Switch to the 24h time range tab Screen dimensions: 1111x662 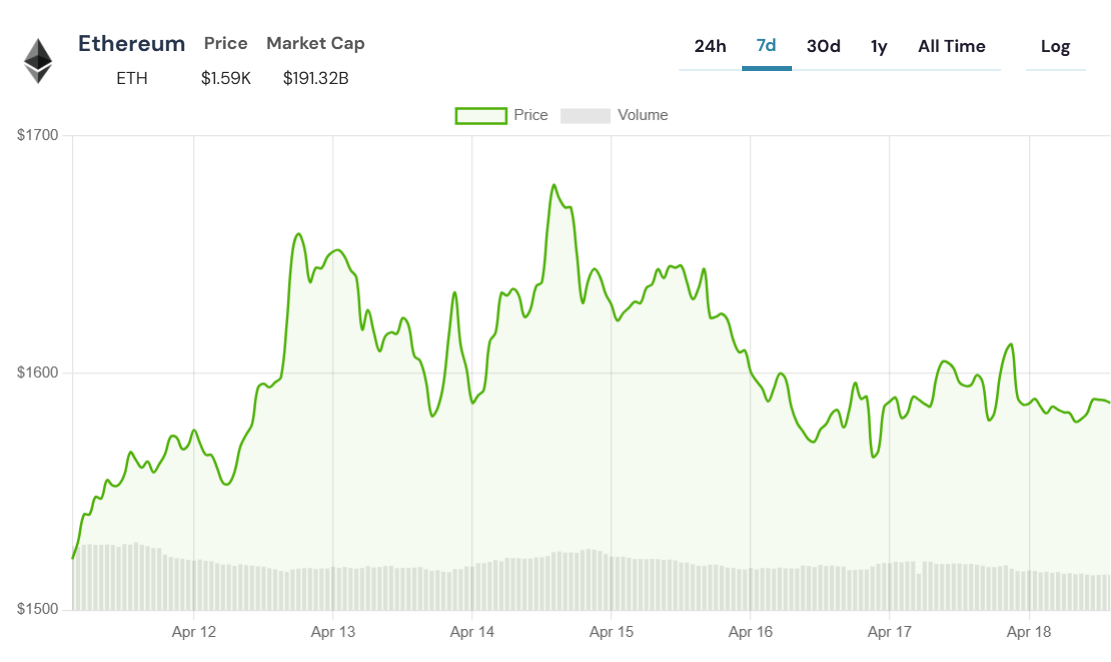pyautogui.click(x=710, y=47)
